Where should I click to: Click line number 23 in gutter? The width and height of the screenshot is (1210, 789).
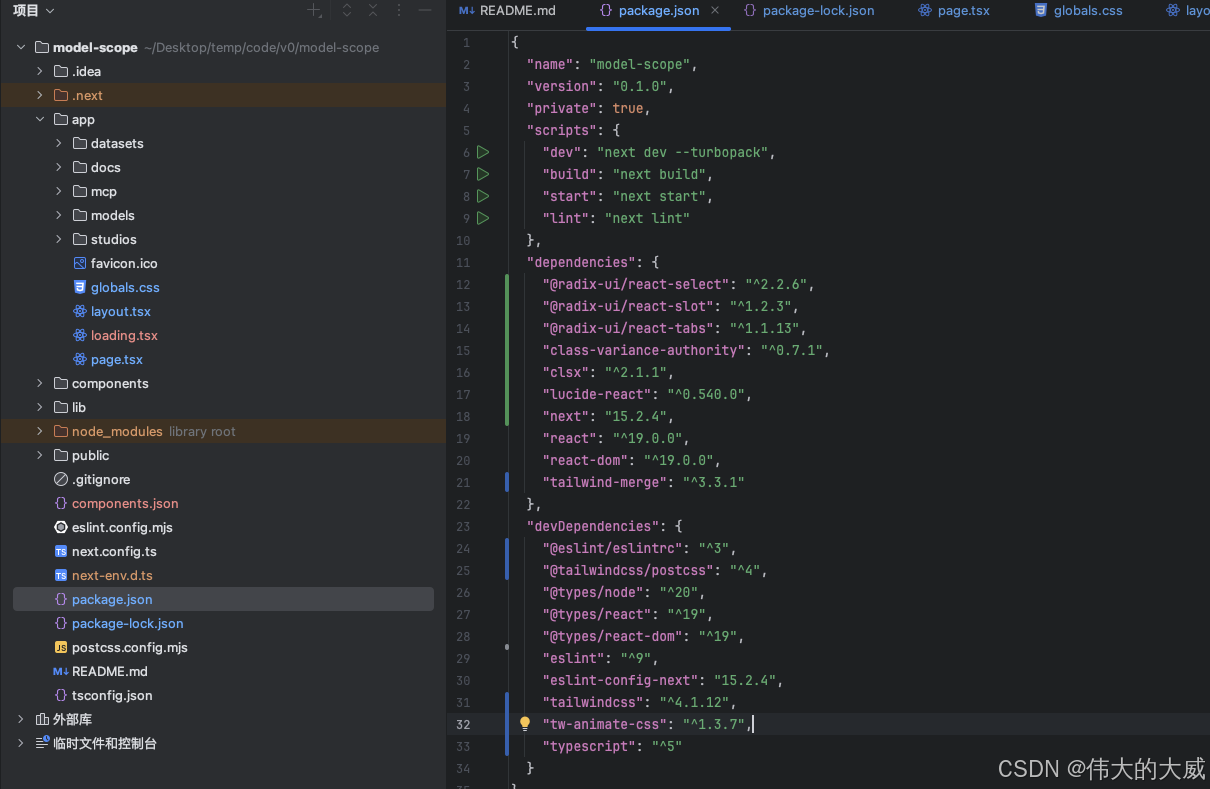pos(463,526)
